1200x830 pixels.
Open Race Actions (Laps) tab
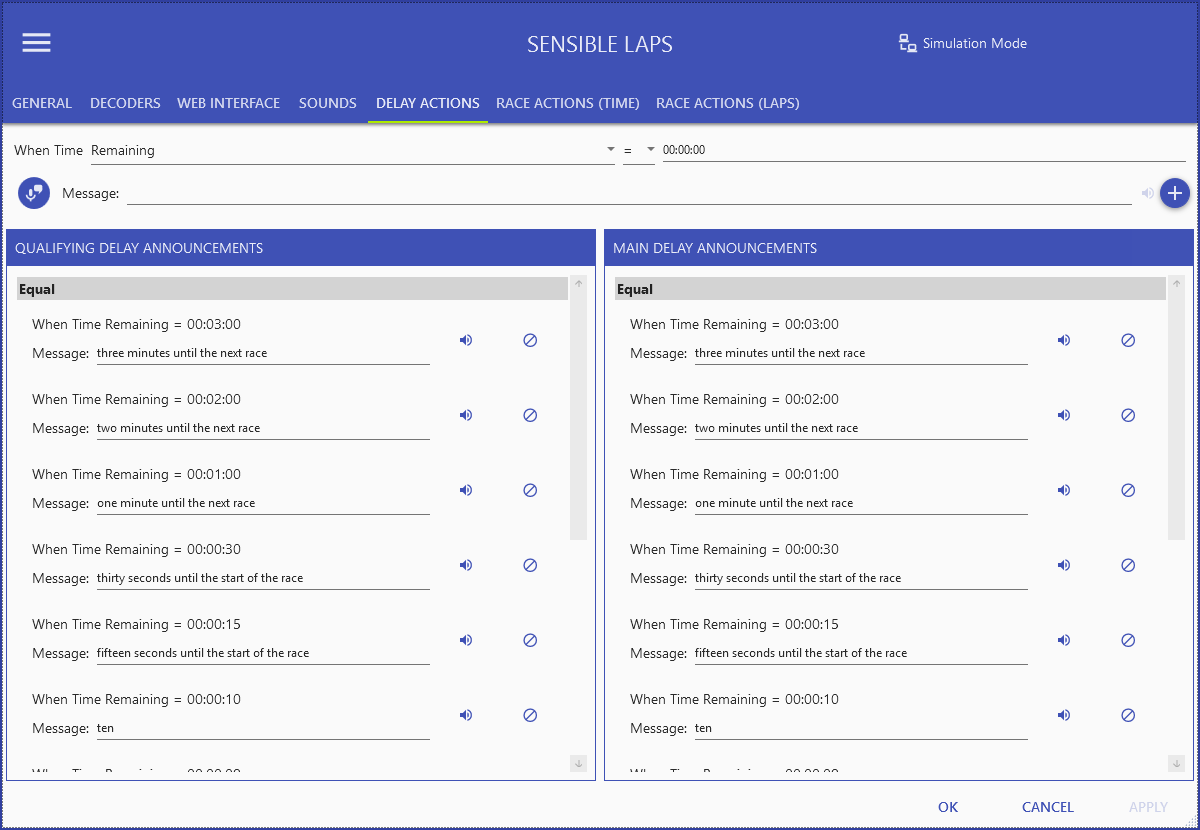727,103
